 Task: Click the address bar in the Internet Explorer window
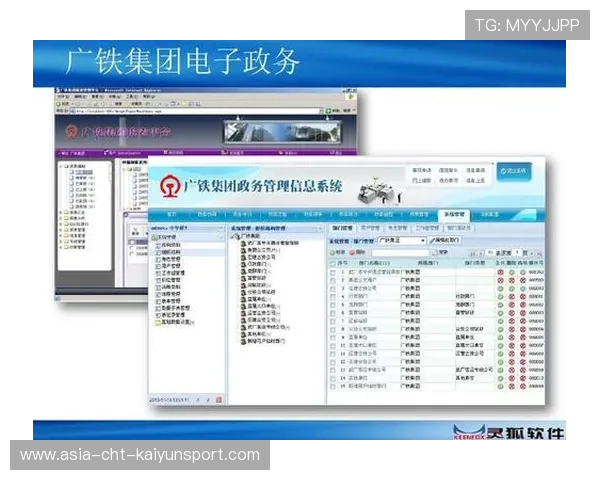coord(196,111)
